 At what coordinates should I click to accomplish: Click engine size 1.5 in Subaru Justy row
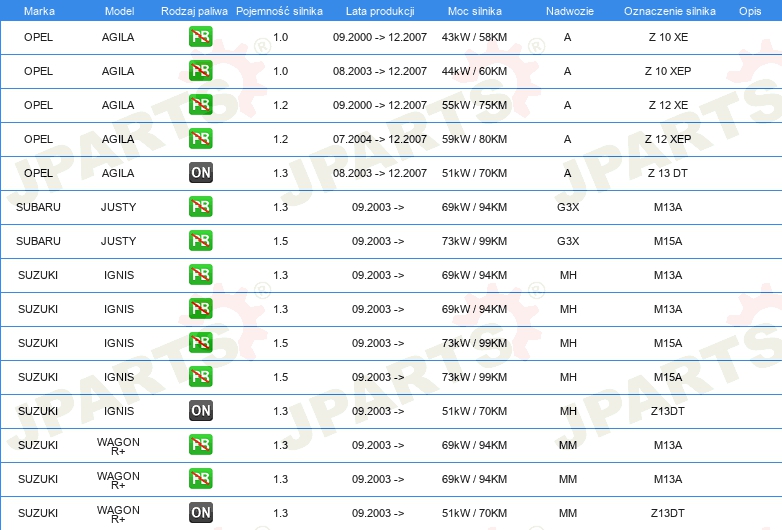point(280,241)
